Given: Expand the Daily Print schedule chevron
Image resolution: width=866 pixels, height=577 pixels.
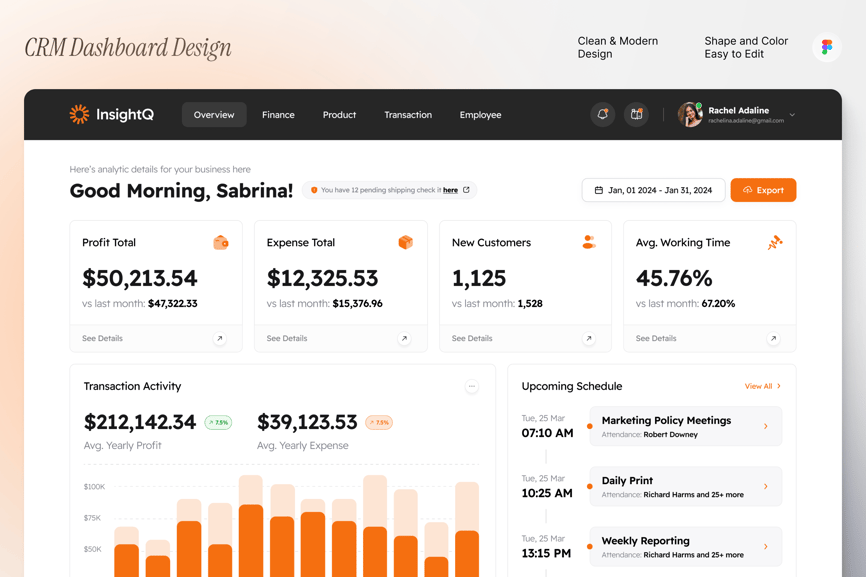Looking at the screenshot, I should pos(766,487).
